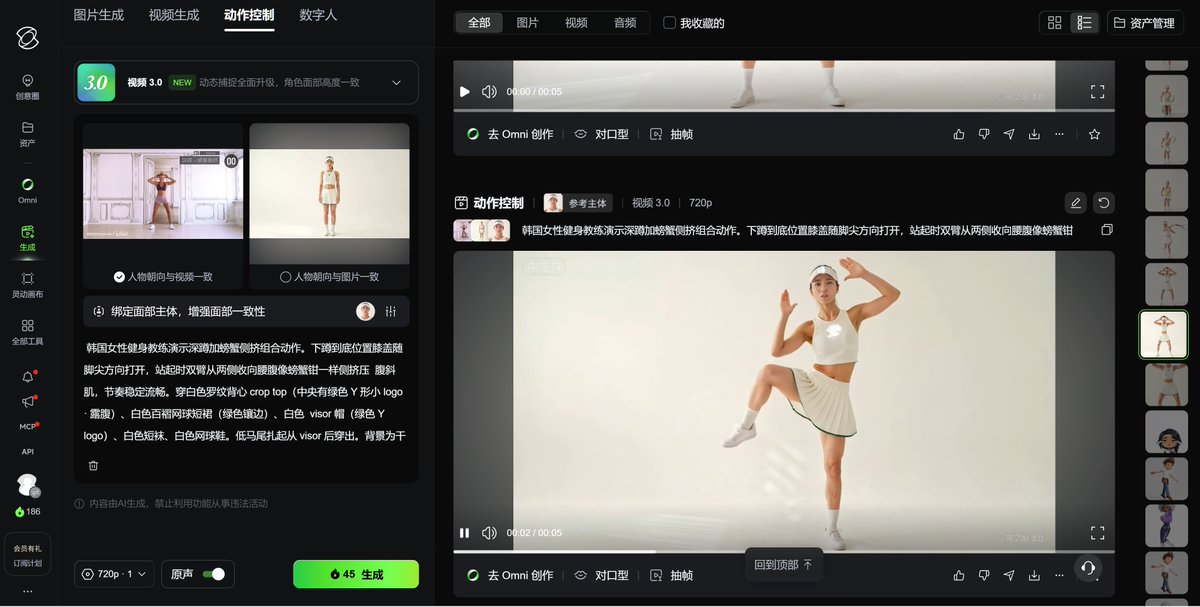Copy the result prompt text
The height and width of the screenshot is (607, 1200).
click(x=1106, y=230)
